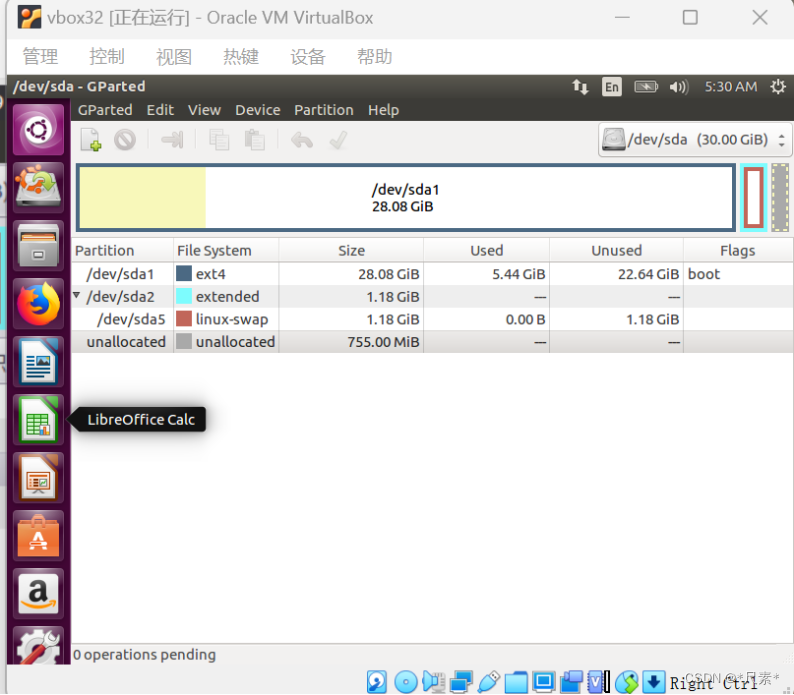Open VirtualBox 设备 menu

tap(307, 56)
